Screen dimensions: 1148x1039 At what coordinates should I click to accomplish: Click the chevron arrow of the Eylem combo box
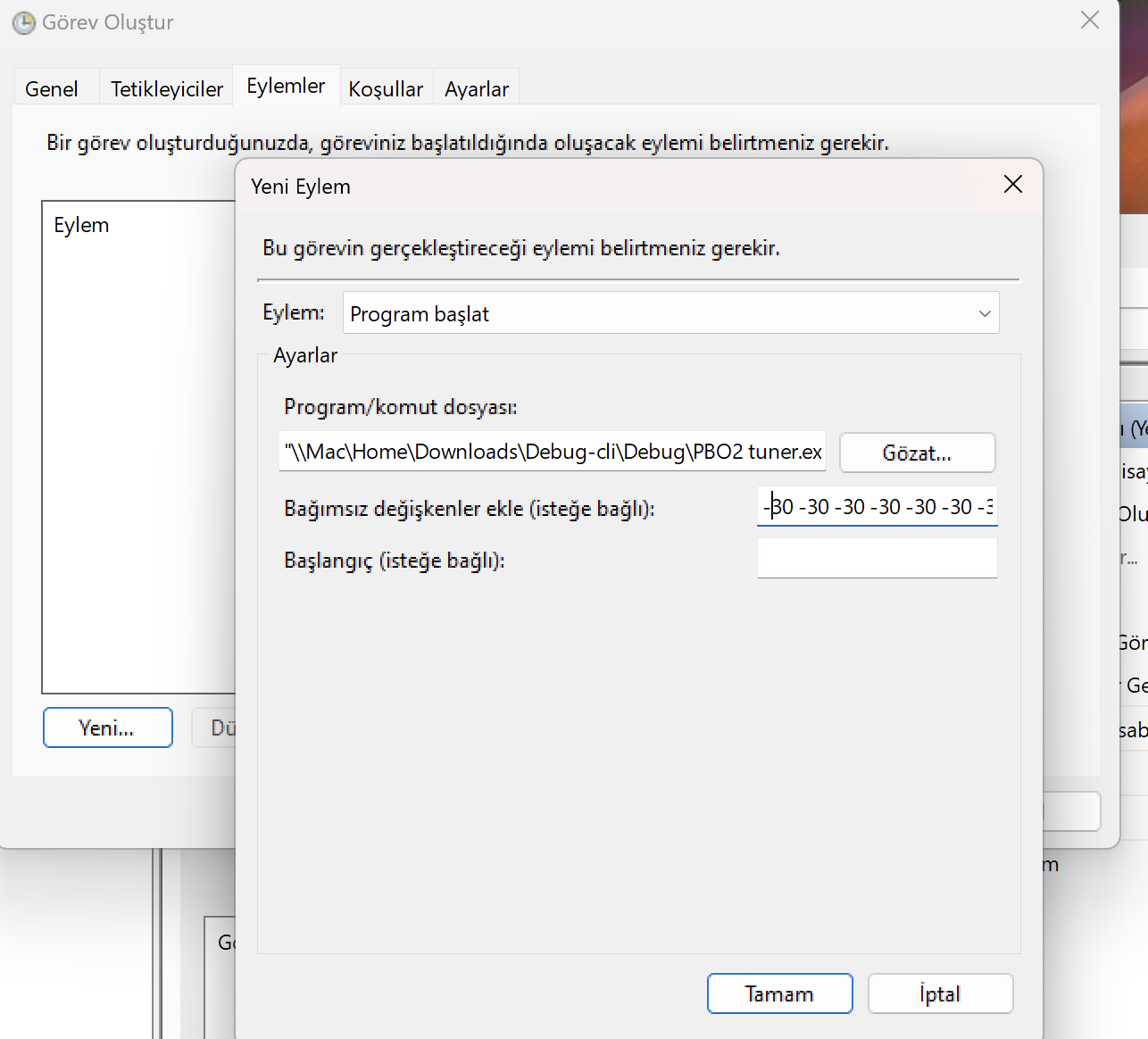pos(985,313)
